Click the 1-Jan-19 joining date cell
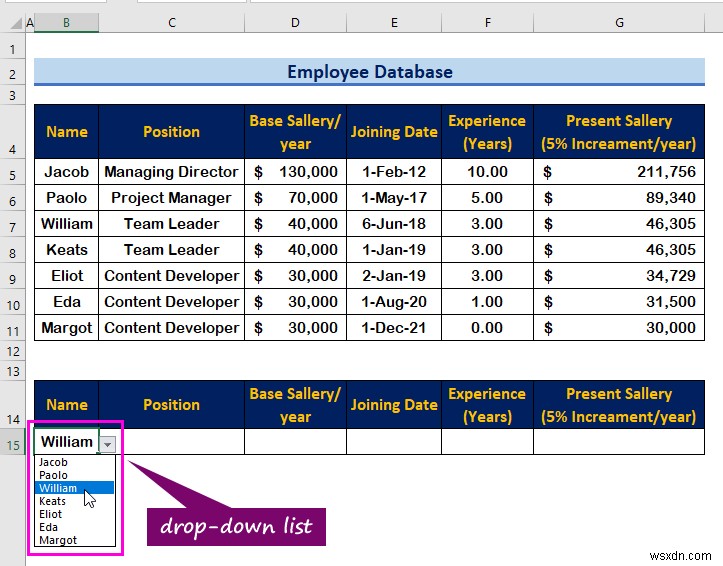The image size is (723, 566). [x=394, y=250]
